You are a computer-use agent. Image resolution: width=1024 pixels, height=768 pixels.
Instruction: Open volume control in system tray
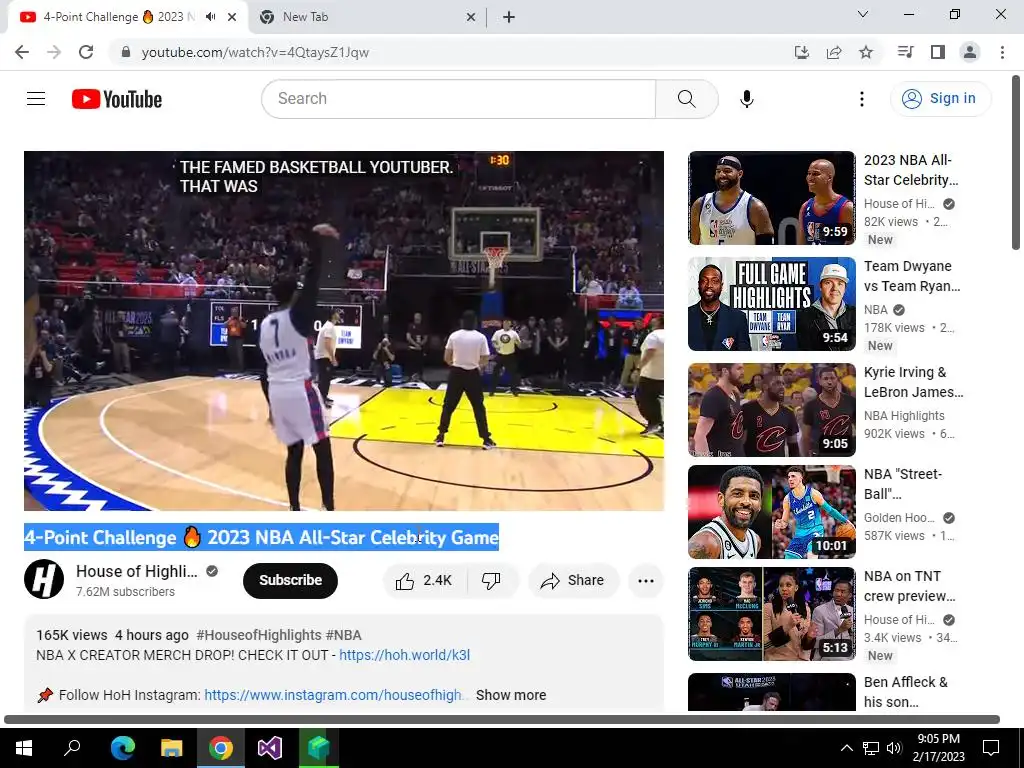[894, 748]
